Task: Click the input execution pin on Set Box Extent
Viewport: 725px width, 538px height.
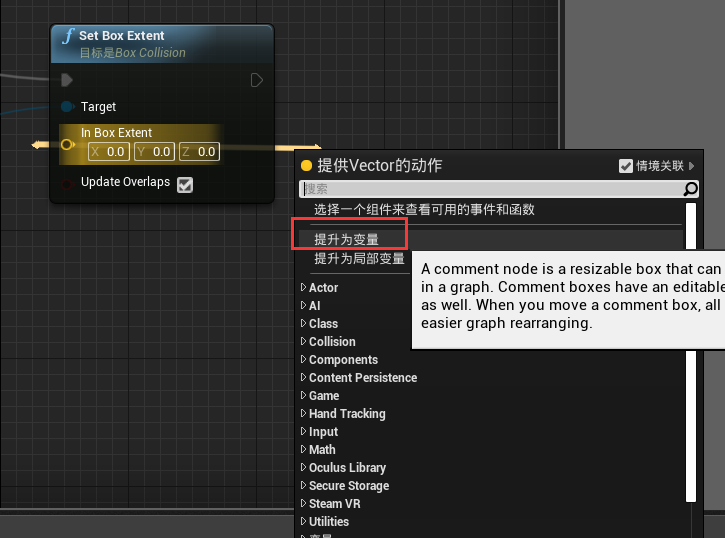Action: point(67,80)
